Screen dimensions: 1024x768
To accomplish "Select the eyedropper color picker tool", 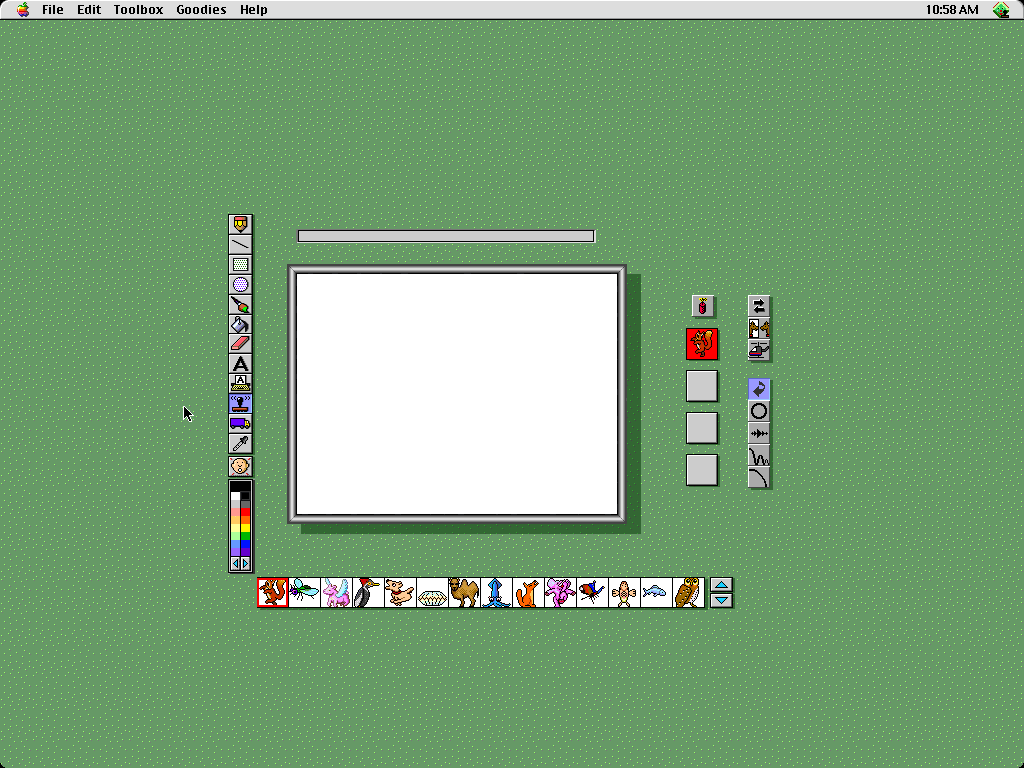I will click(x=240, y=443).
